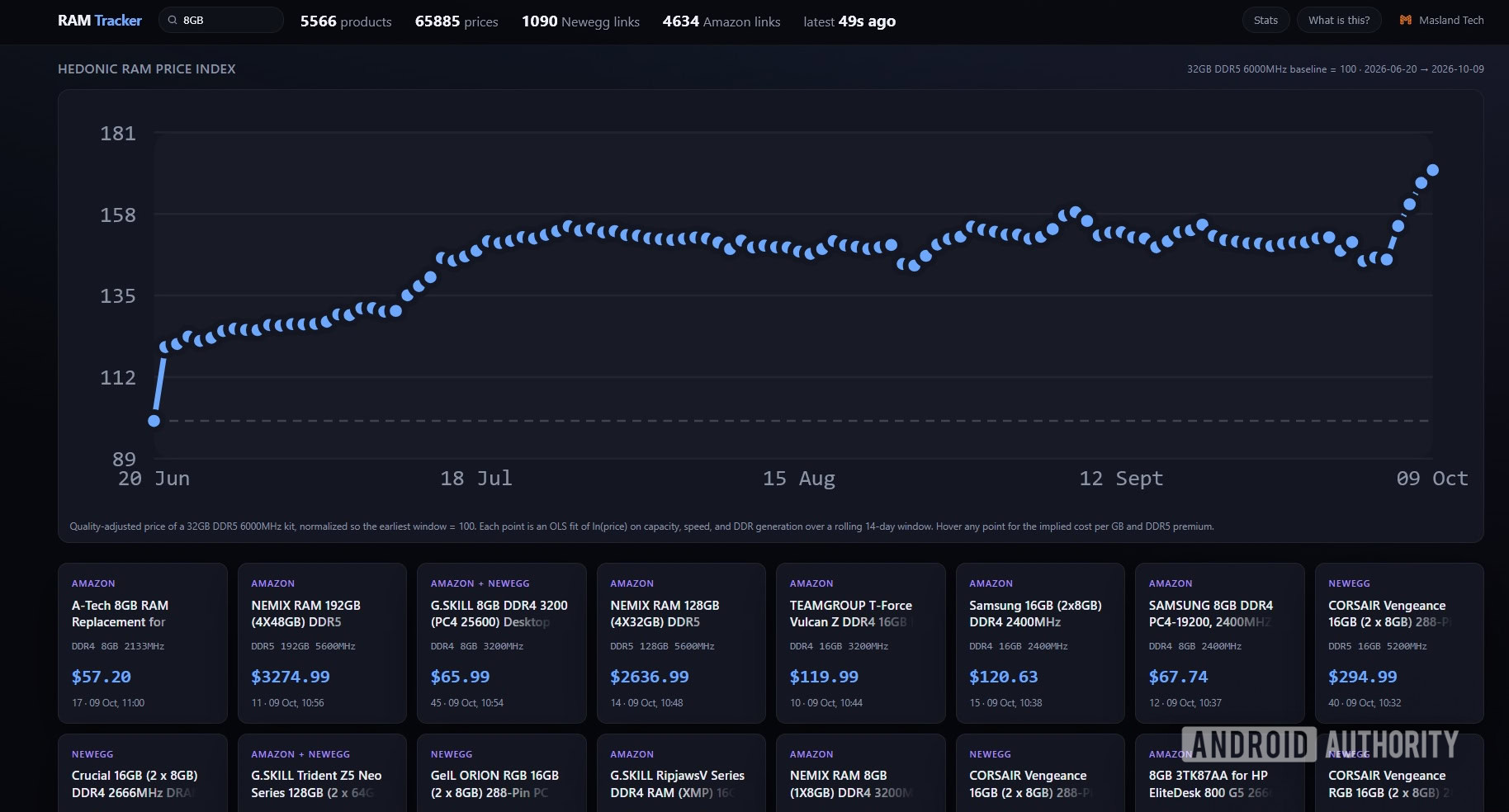Click the first data point on 20 Jun
The image size is (1509, 812).
(x=154, y=421)
